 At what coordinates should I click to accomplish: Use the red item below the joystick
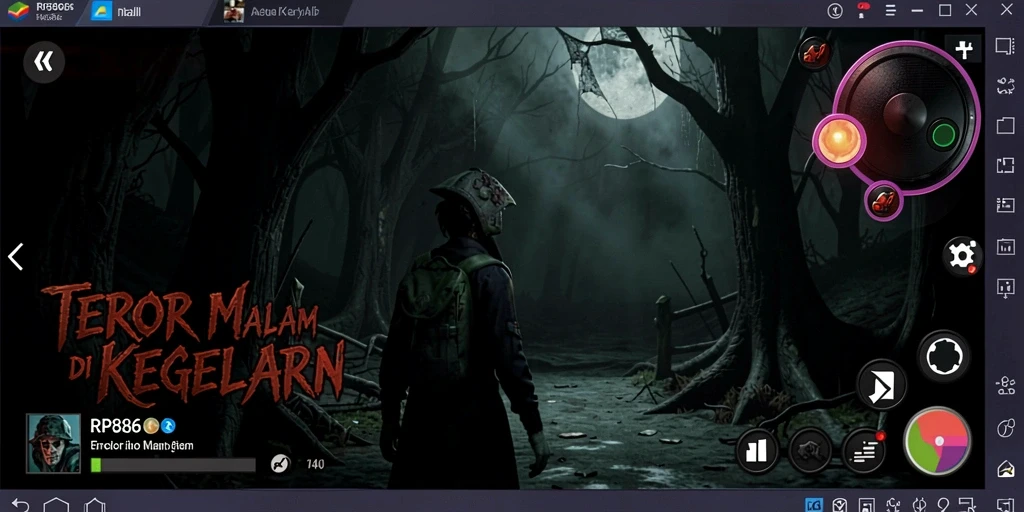pyautogui.click(x=883, y=201)
